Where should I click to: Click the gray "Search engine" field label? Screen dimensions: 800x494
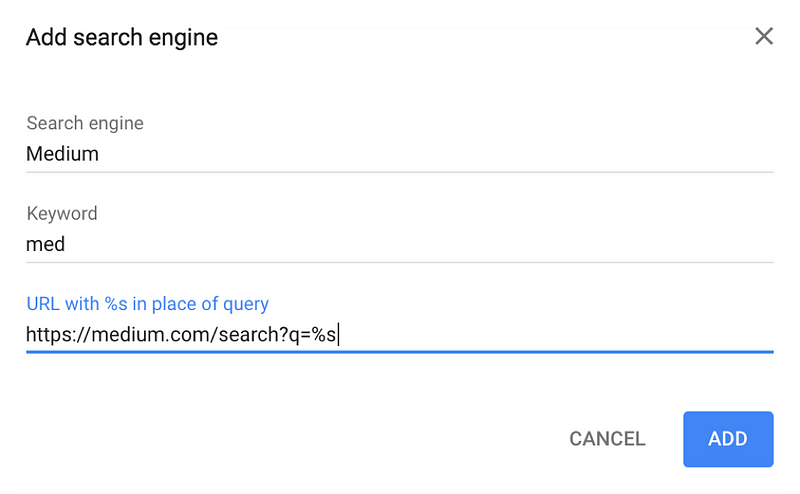[x=85, y=123]
